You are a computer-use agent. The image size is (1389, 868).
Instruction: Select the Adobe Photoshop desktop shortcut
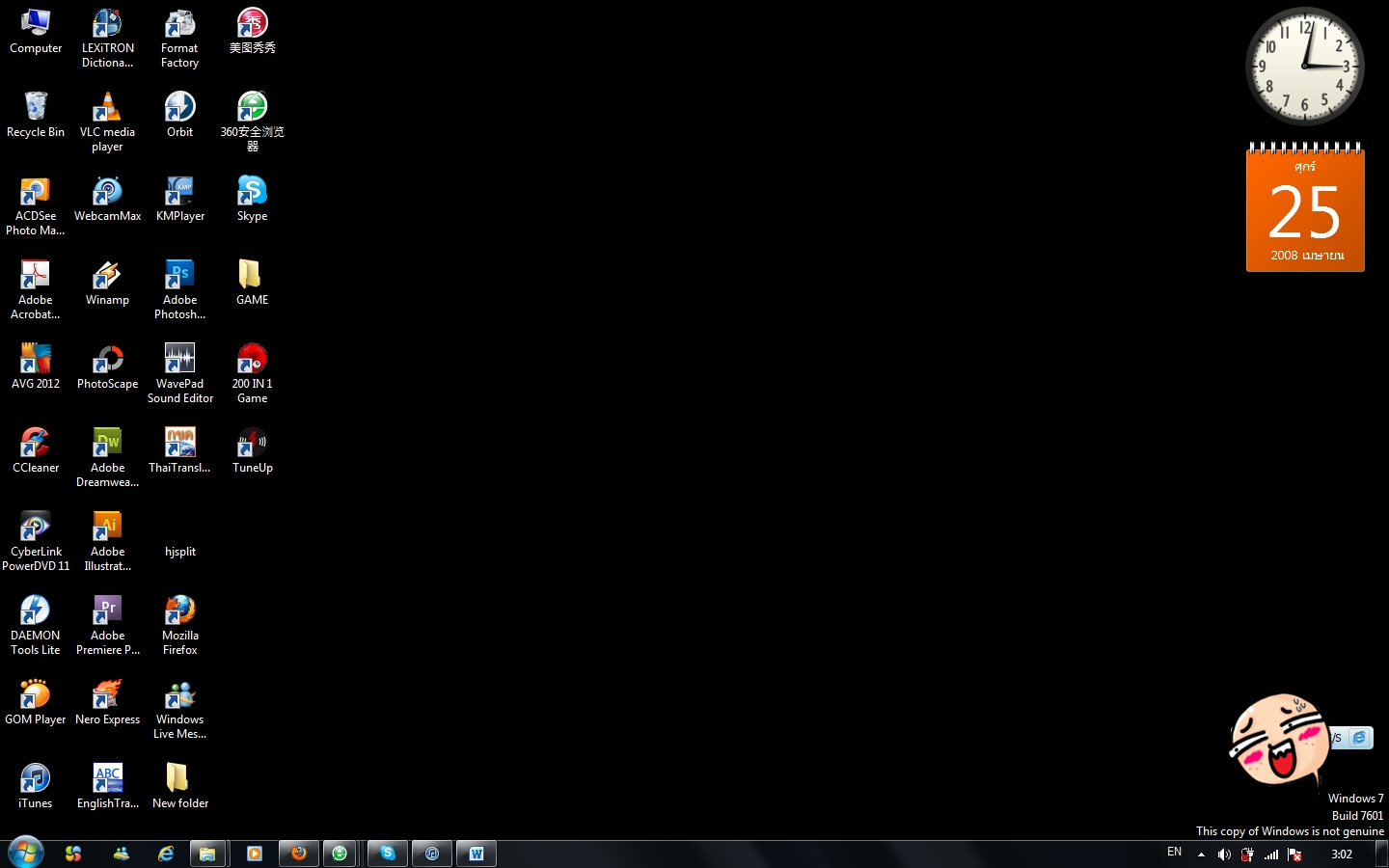point(179,290)
